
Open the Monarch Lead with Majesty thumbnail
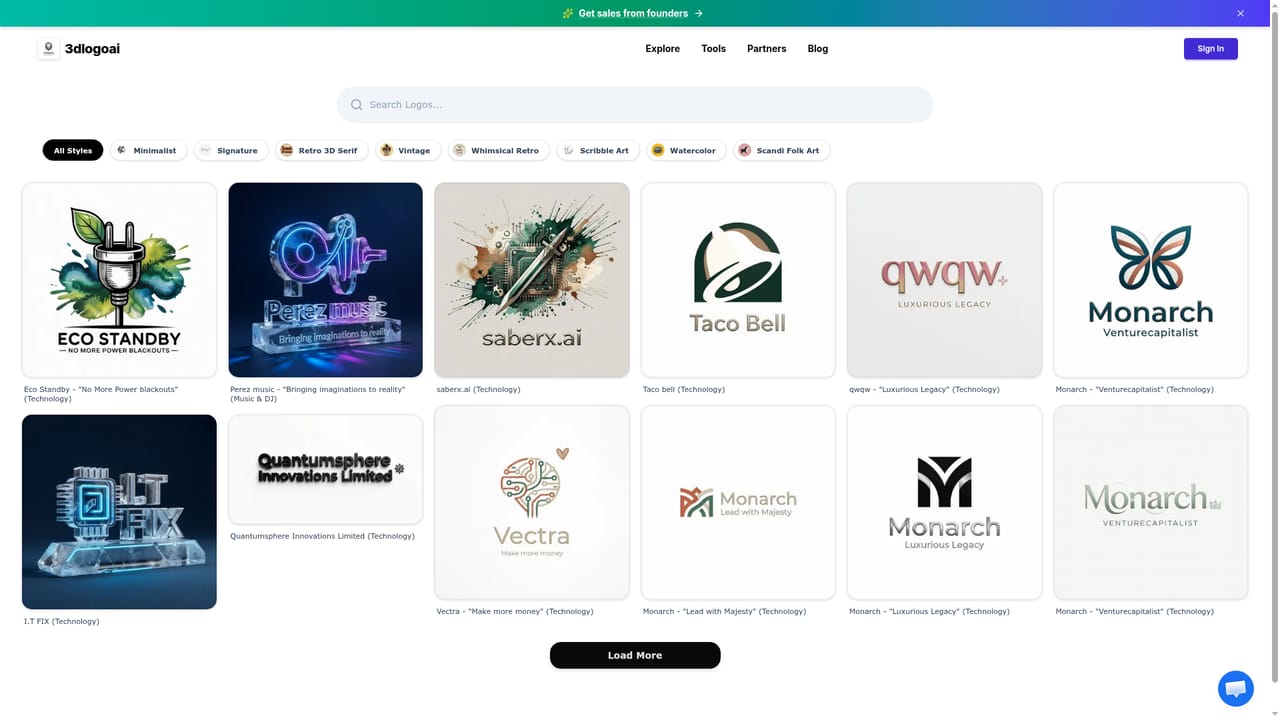pos(738,502)
